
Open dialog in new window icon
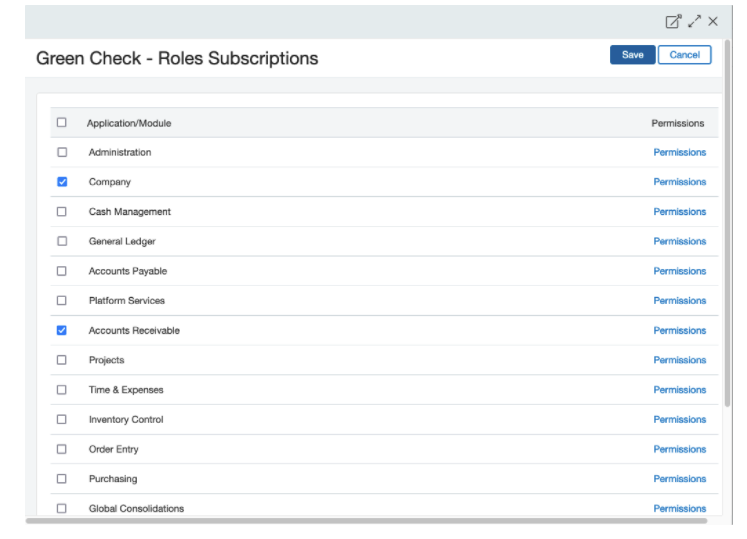[673, 21]
